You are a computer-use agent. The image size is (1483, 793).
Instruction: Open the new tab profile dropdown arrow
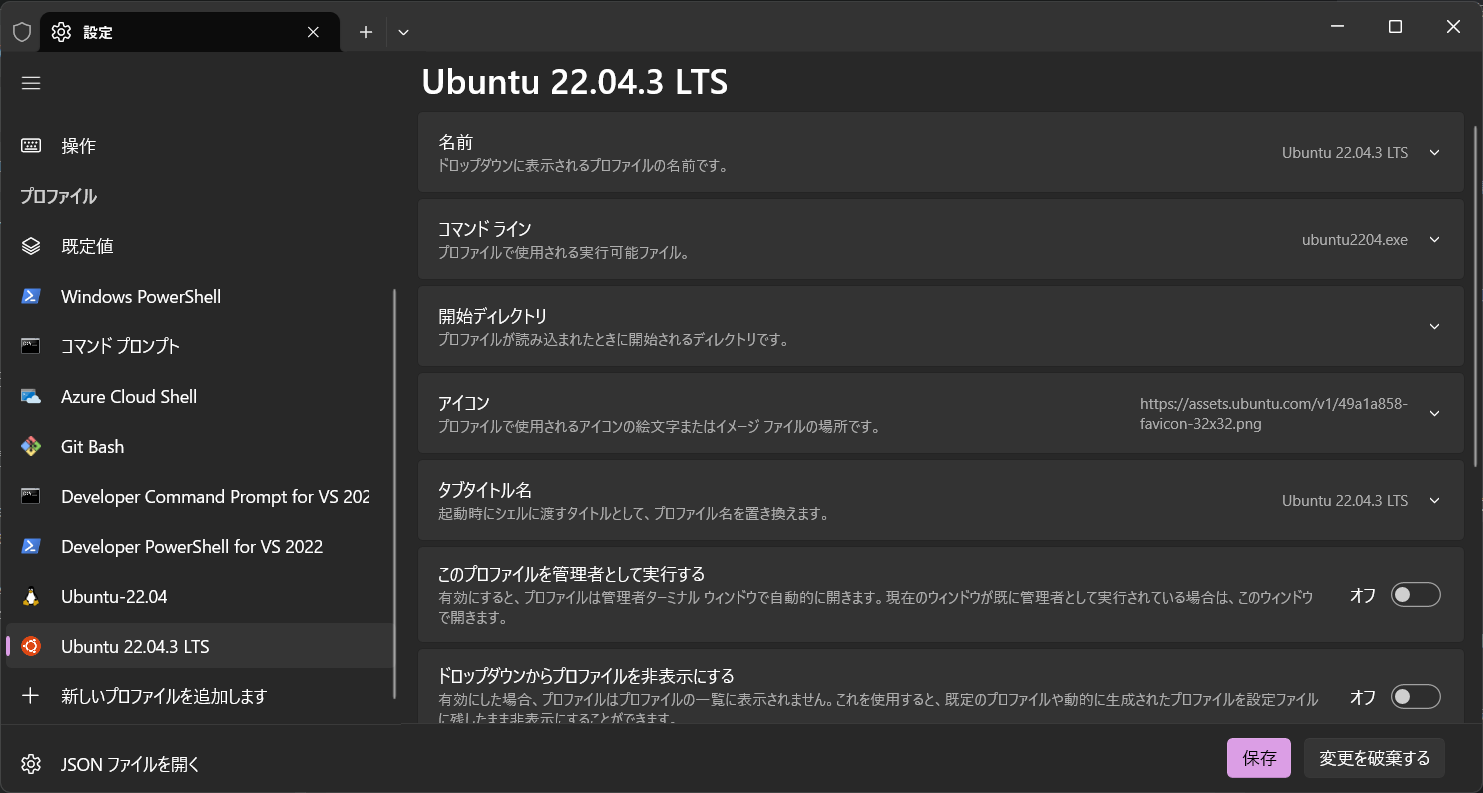403,32
